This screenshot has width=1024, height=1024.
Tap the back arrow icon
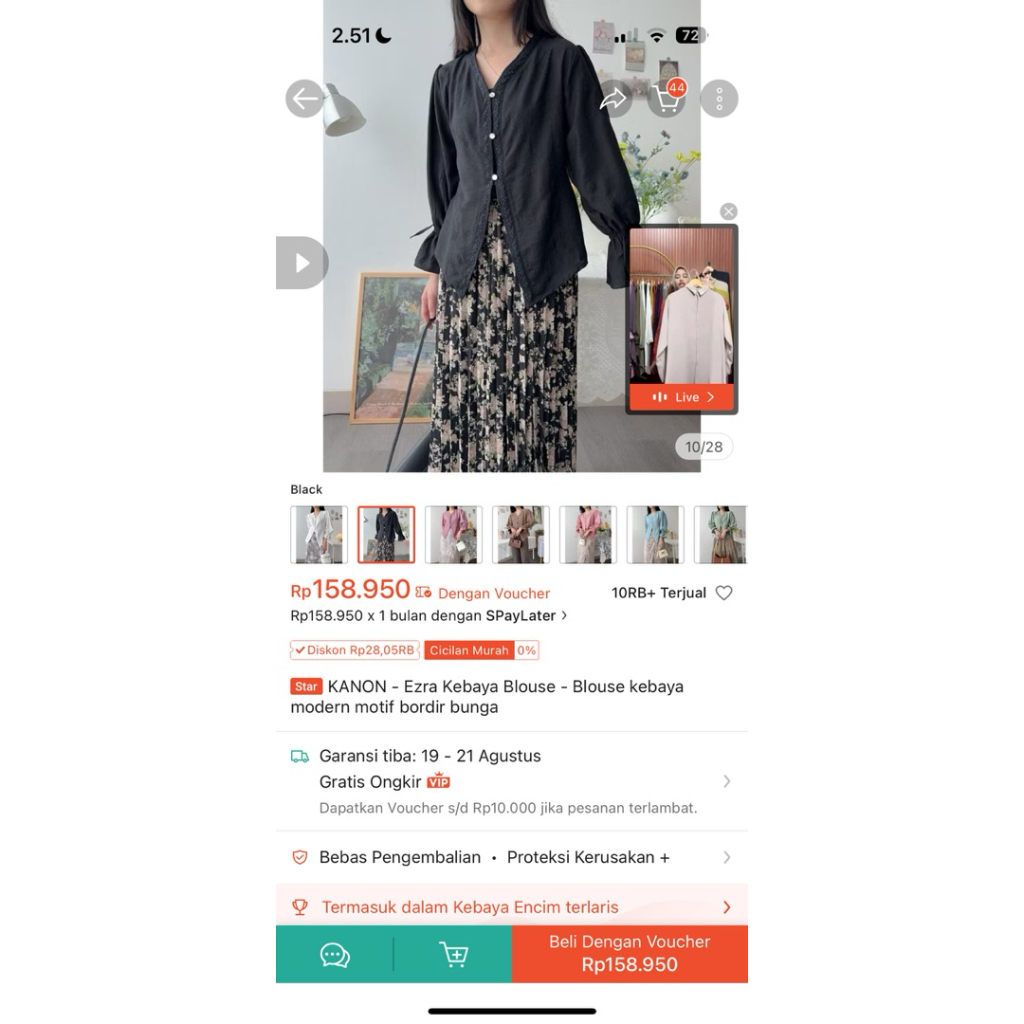point(304,99)
